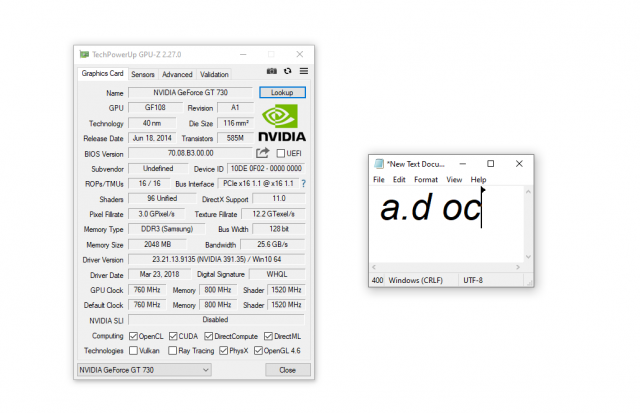Click Notepad vertical scrollbar up arrow
Image resolution: width=640 pixels, height=413 pixels.
[528, 192]
